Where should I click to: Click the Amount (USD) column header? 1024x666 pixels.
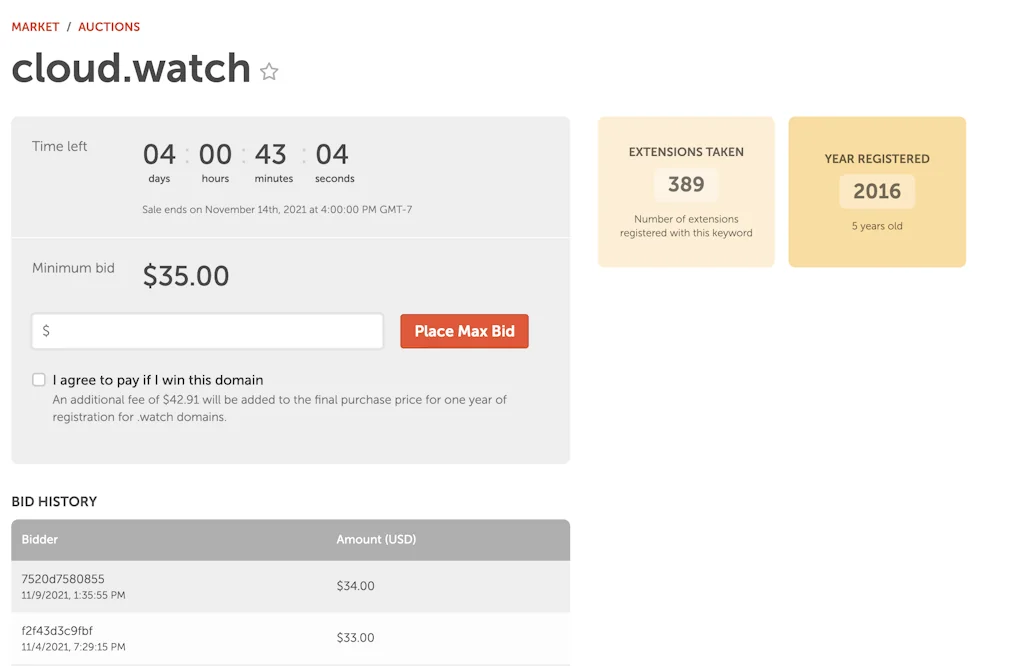pyautogui.click(x=376, y=539)
